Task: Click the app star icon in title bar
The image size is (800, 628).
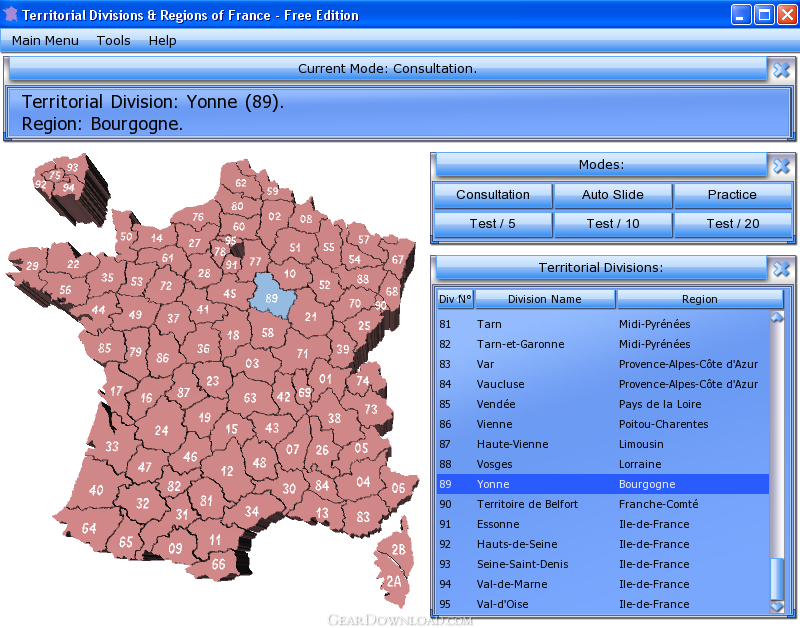Action: [10, 14]
